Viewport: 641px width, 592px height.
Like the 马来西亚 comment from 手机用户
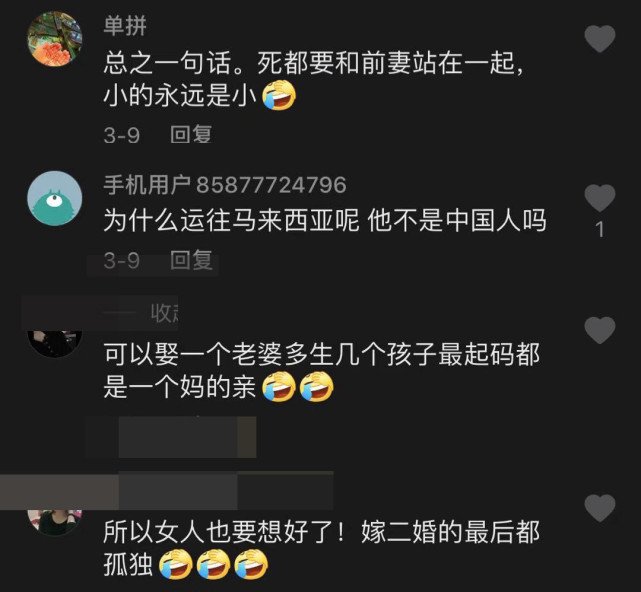click(600, 198)
